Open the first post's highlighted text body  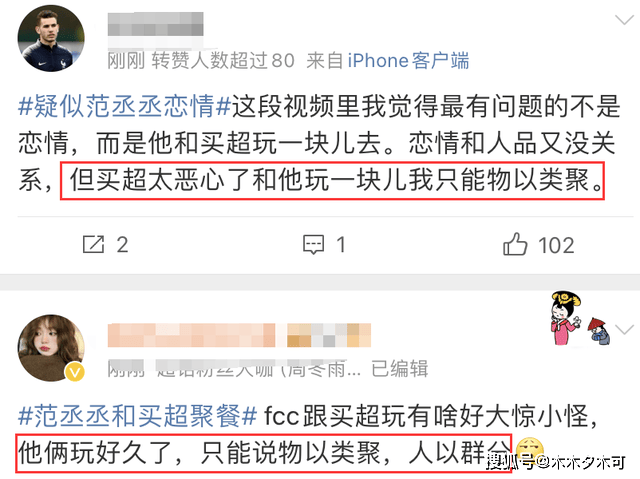[332, 181]
